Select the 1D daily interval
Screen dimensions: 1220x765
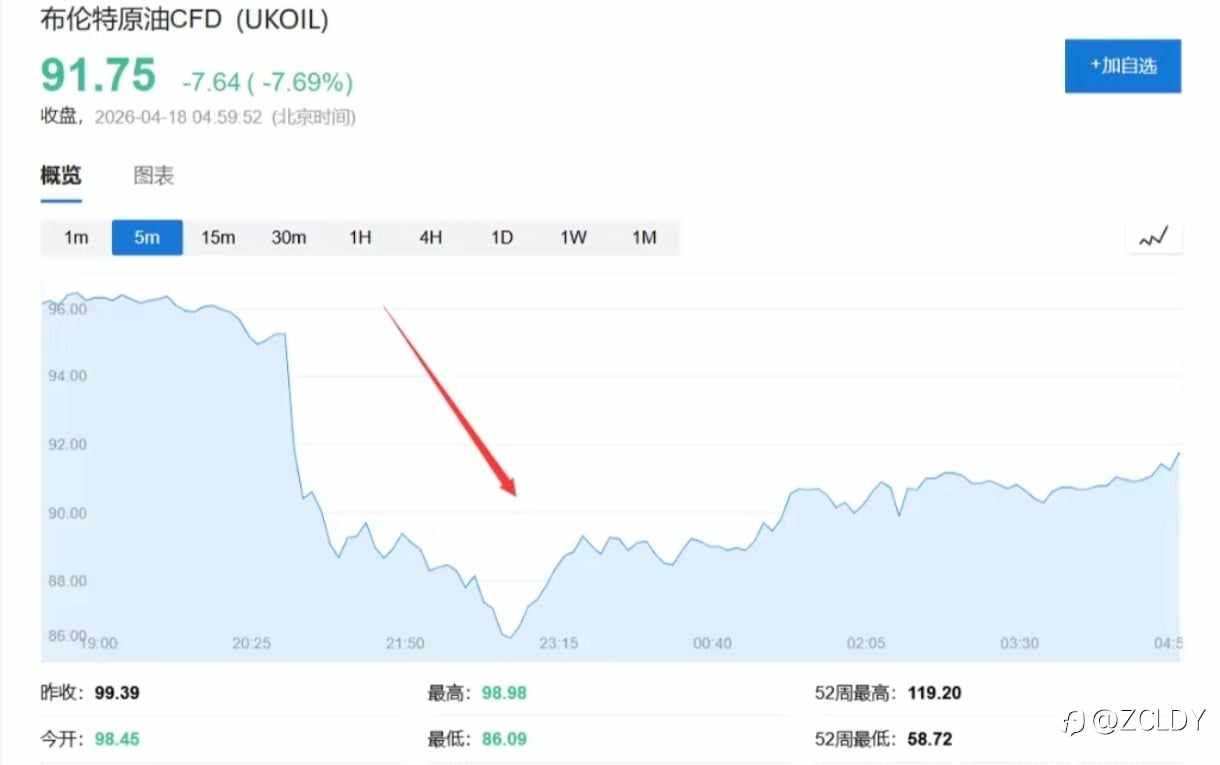pyautogui.click(x=502, y=238)
